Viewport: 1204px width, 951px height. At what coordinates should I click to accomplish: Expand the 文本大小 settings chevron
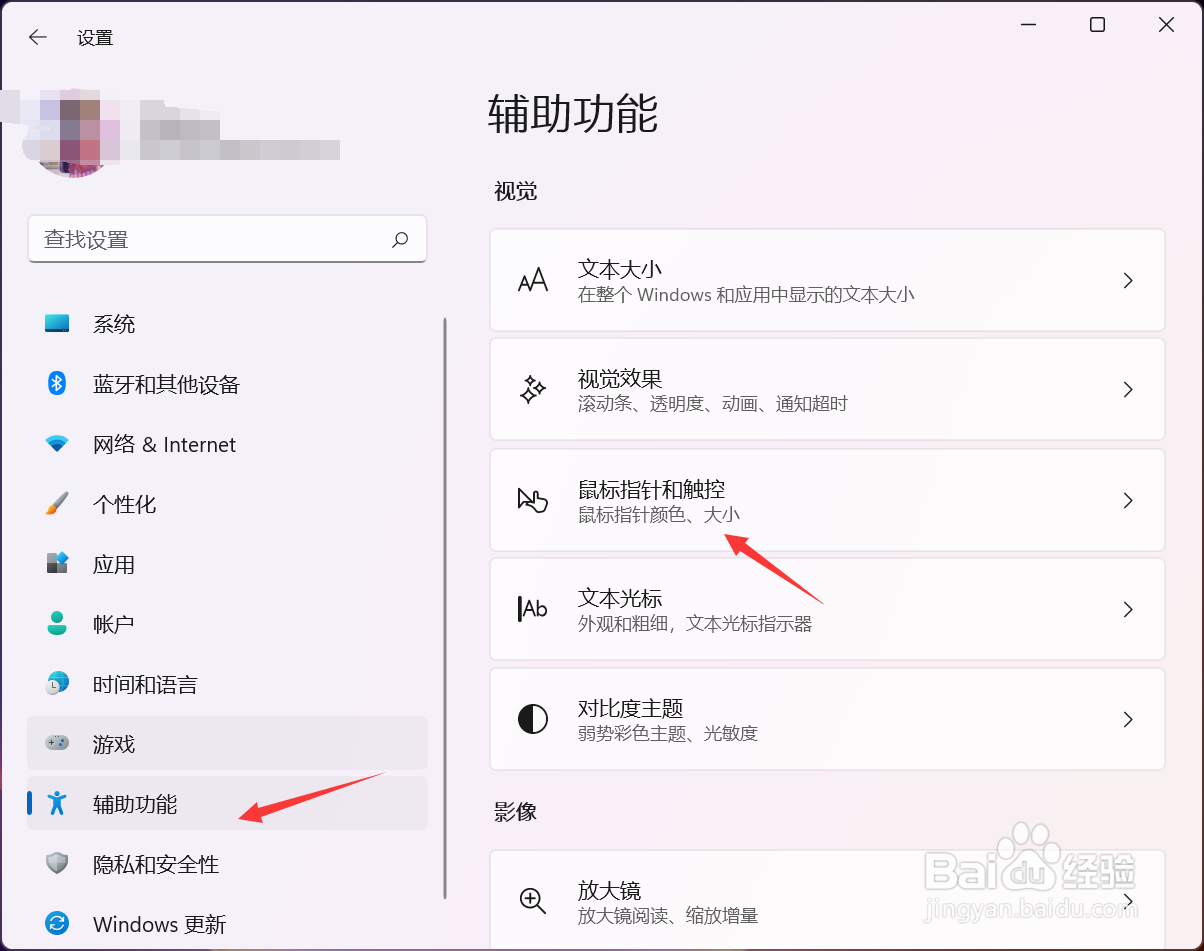1128,280
